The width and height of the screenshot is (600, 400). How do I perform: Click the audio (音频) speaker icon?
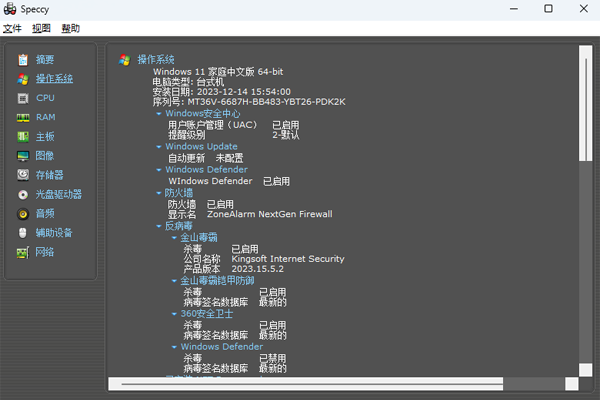pos(23,214)
